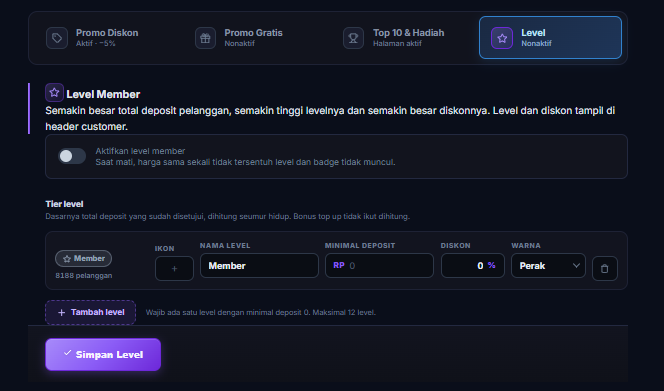Click the 'MINIMAL DEPOSIT' column label
The height and width of the screenshot is (391, 664).
point(360,246)
